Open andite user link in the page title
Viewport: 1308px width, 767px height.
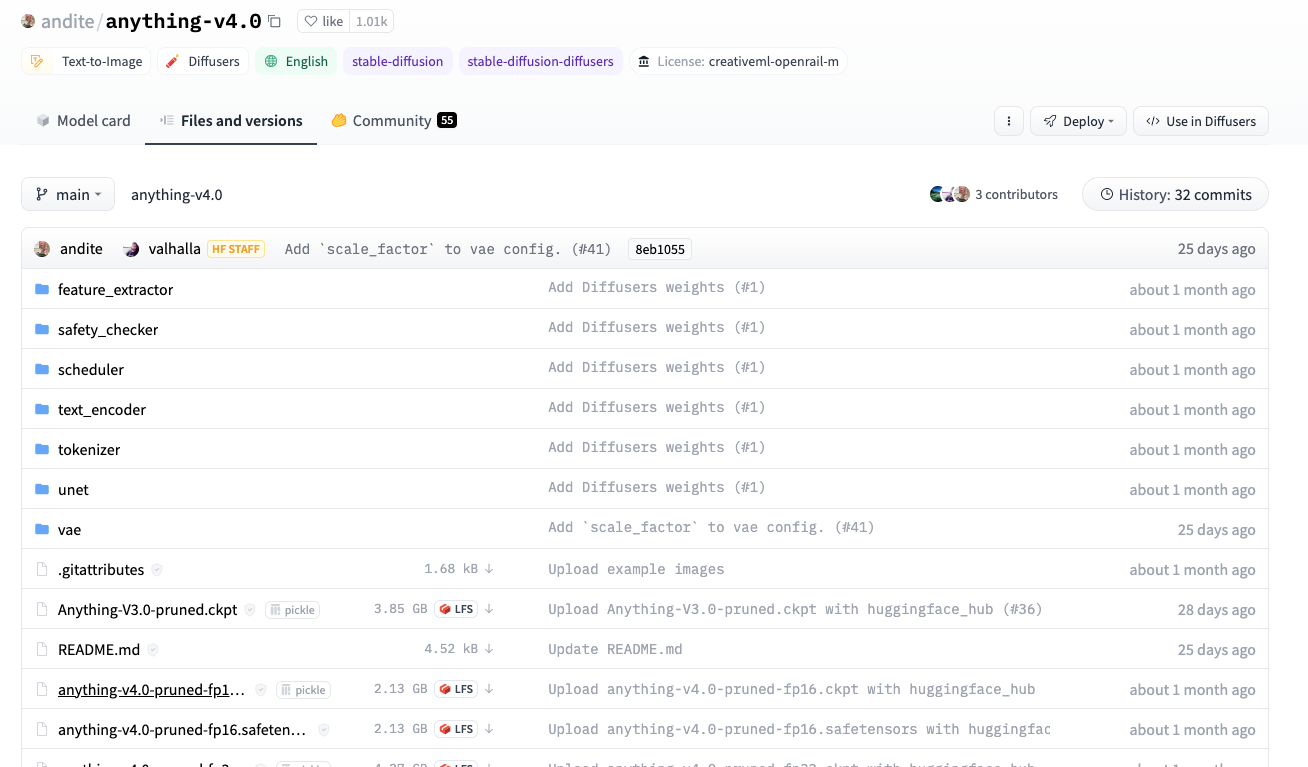point(66,21)
